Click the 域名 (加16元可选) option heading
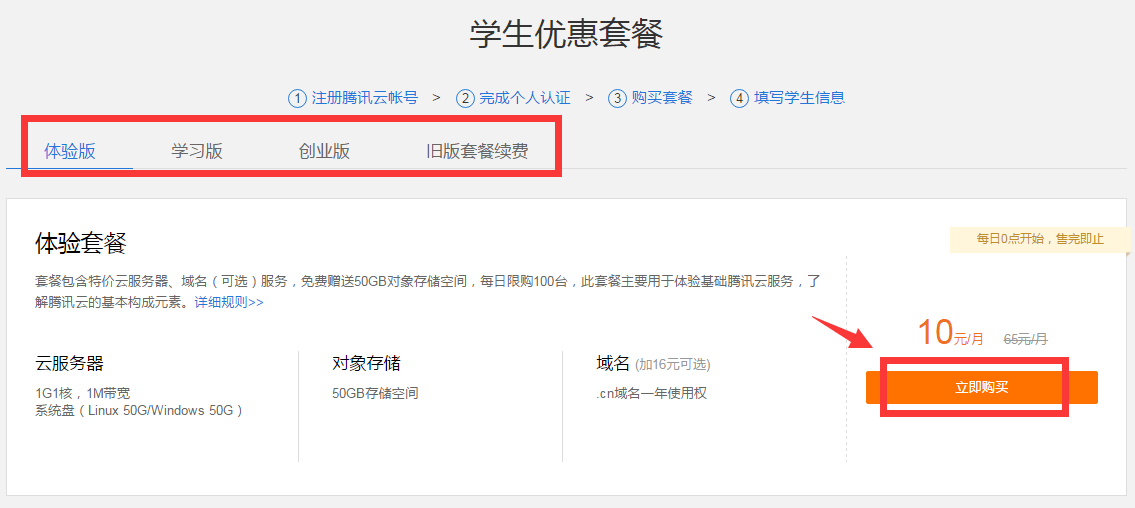The height and width of the screenshot is (508, 1135). [653, 364]
